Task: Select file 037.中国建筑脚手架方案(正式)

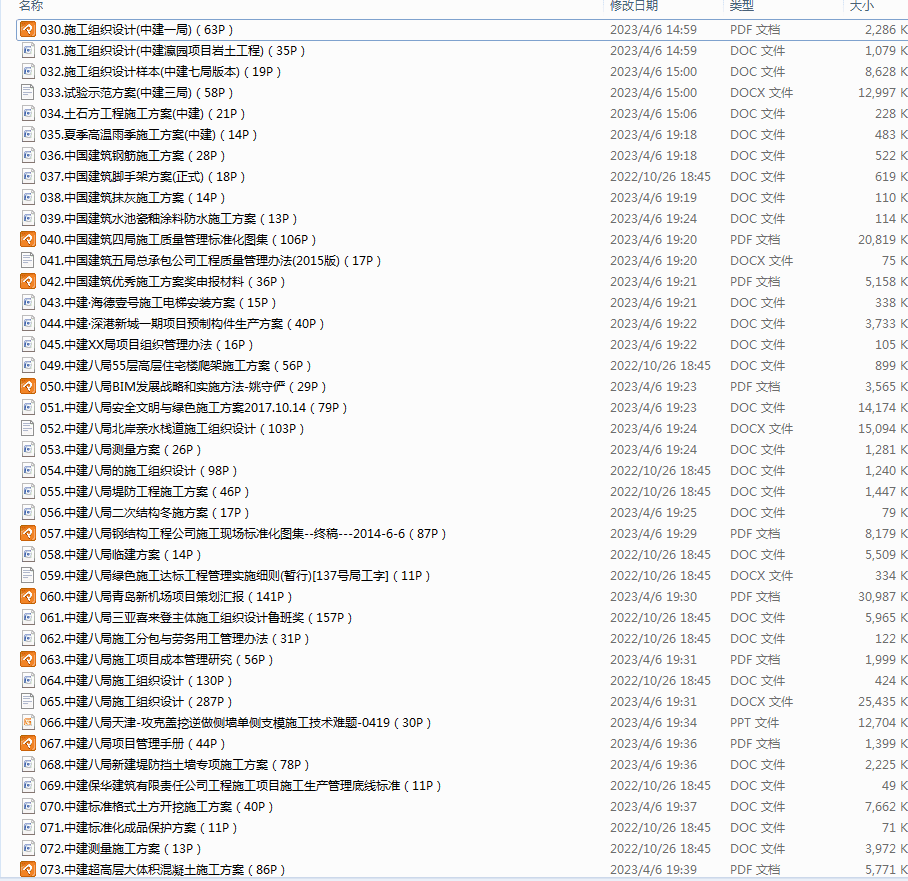Action: 142,177
